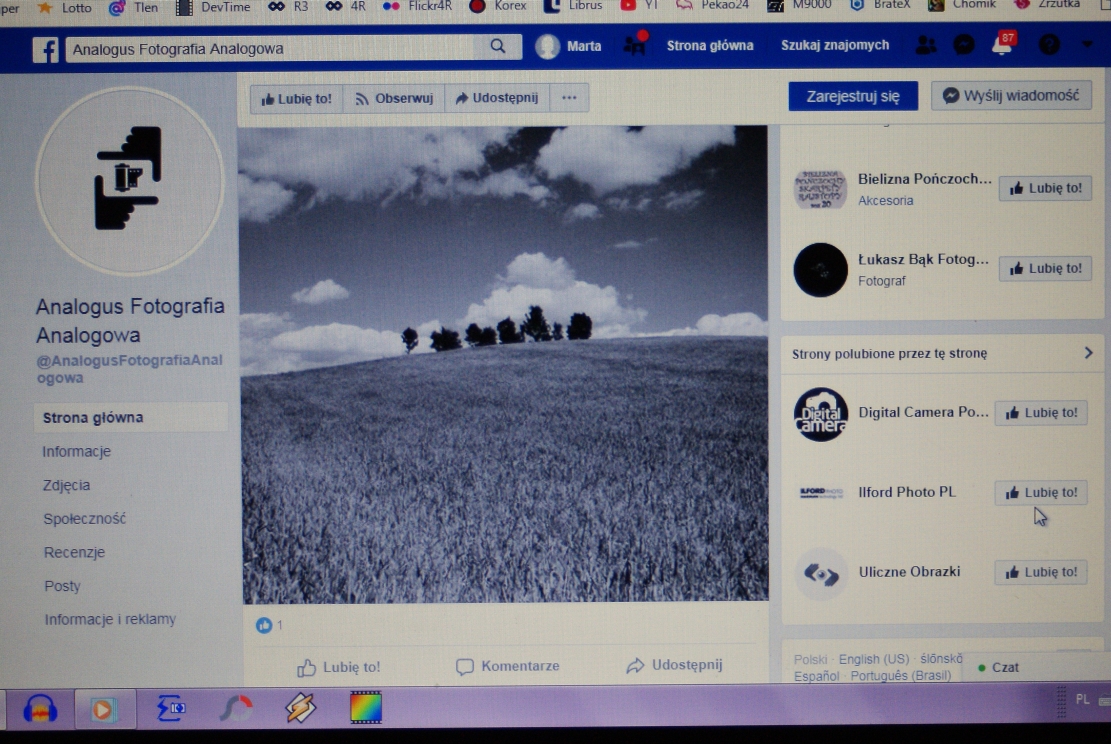Screen dimensions: 1111x744
Task: Click the Facebook logo icon
Action: 45,49
